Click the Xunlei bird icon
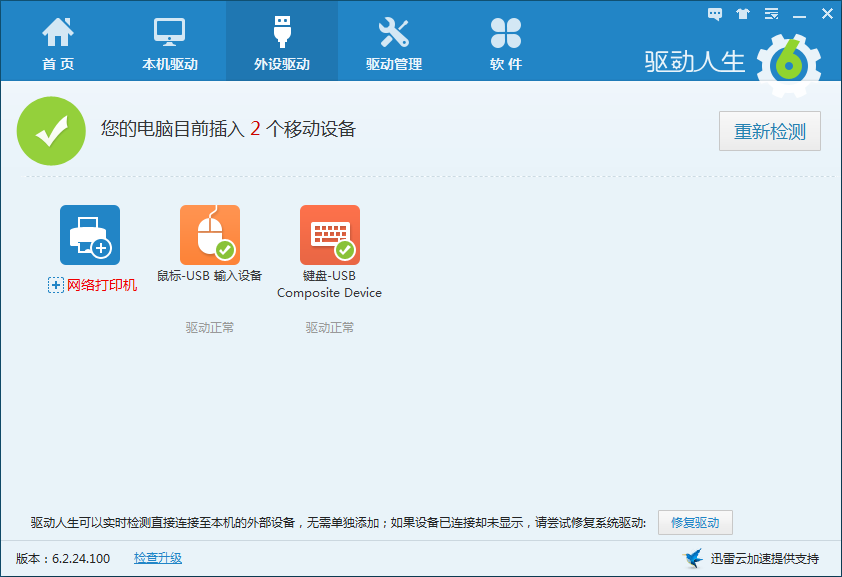This screenshot has height=577, width=842. click(693, 558)
